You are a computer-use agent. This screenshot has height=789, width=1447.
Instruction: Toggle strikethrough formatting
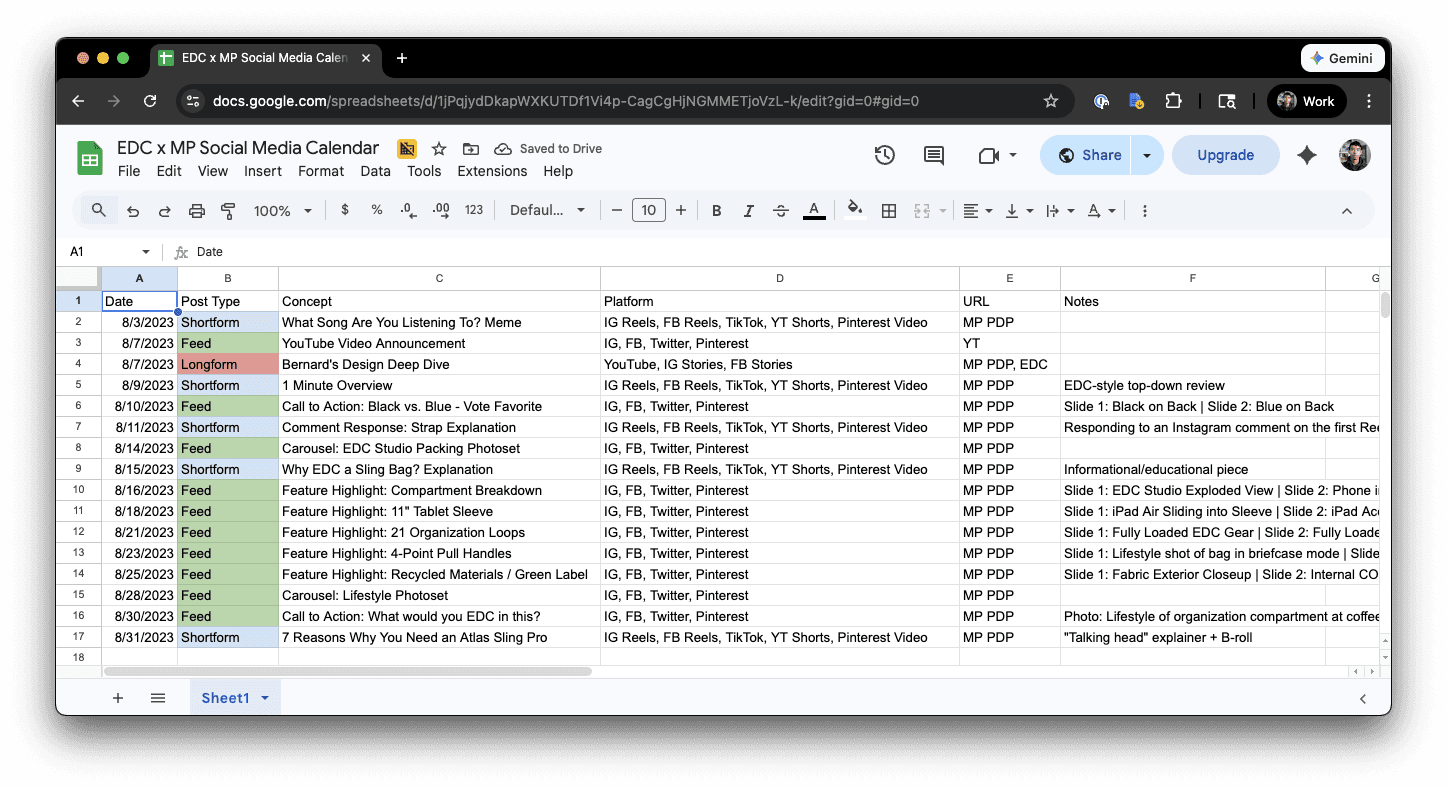(781, 210)
